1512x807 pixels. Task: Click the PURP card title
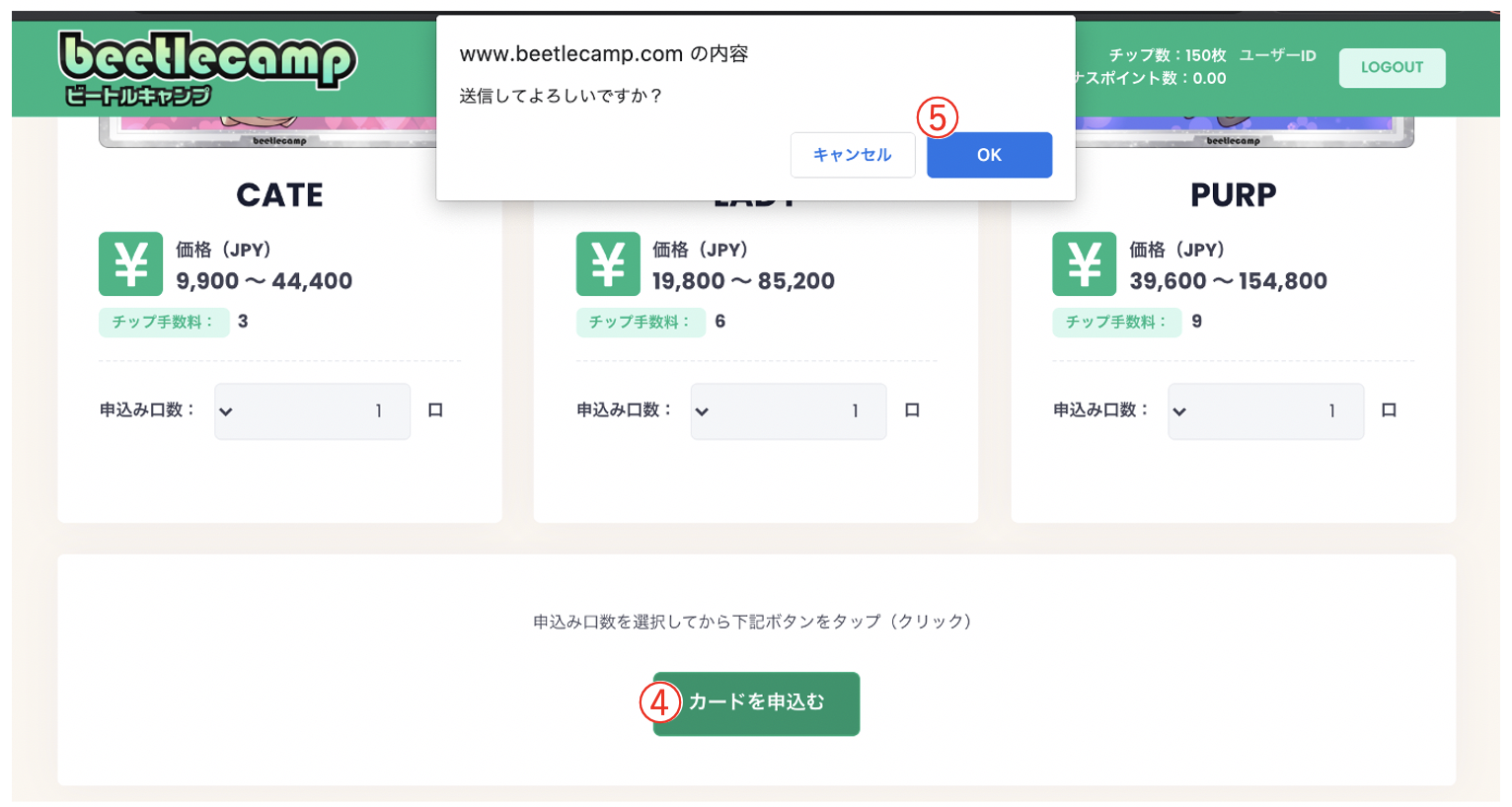(1234, 195)
